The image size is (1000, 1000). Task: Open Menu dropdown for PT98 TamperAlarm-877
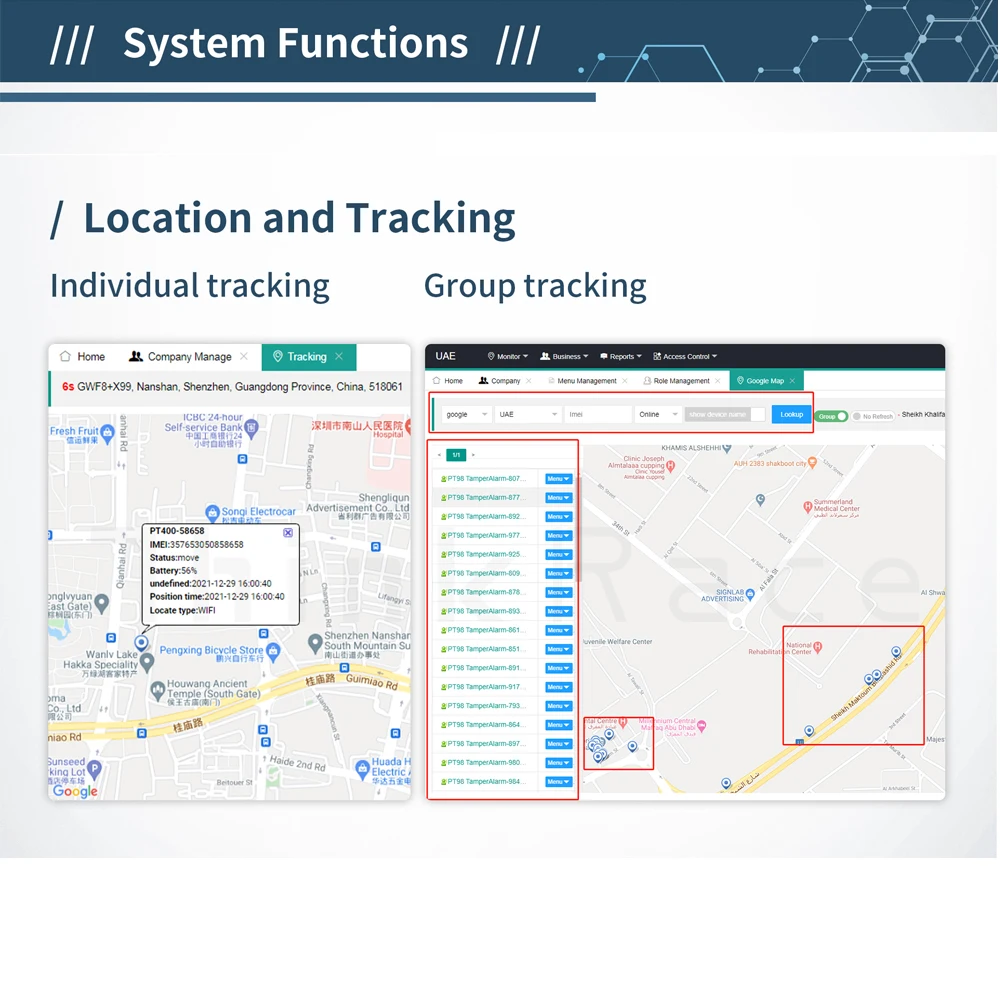tap(558, 498)
